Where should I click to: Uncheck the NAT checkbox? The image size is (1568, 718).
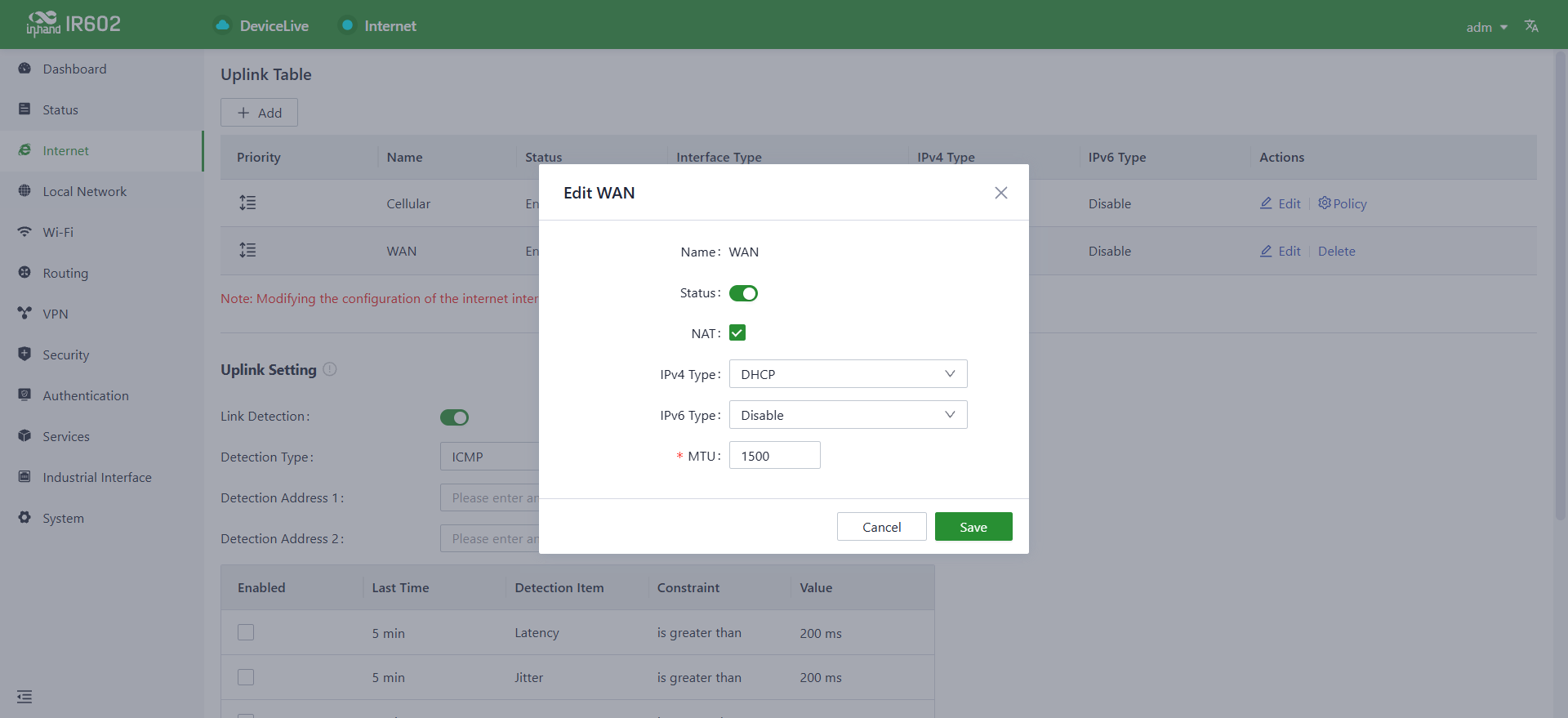point(737,332)
